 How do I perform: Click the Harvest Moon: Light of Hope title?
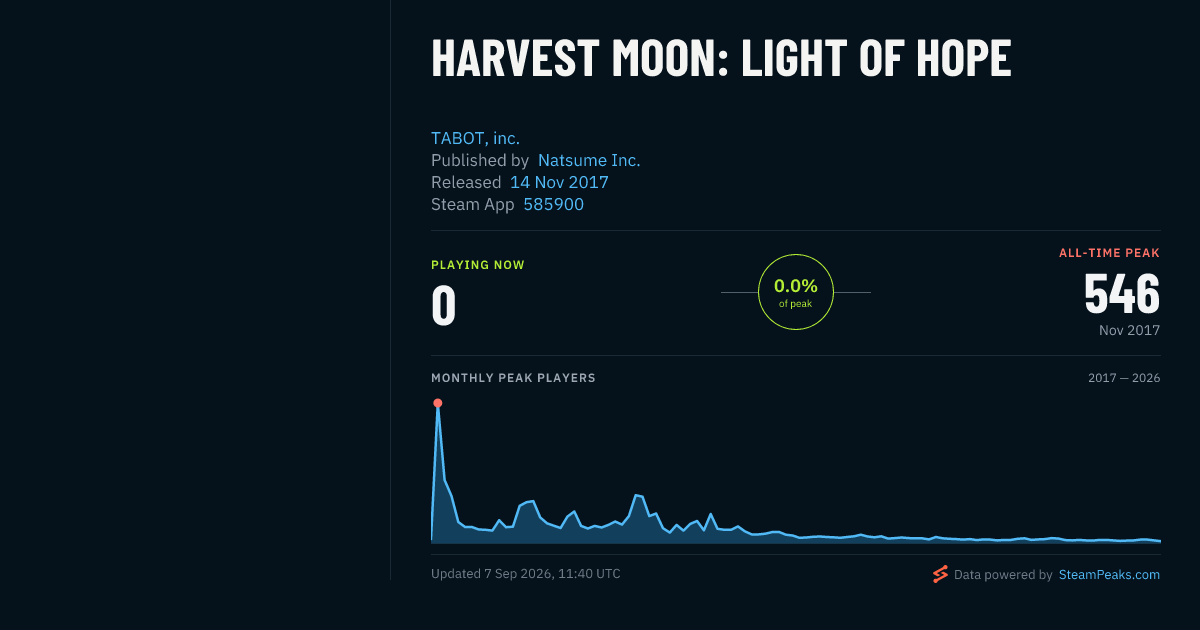tap(721, 58)
